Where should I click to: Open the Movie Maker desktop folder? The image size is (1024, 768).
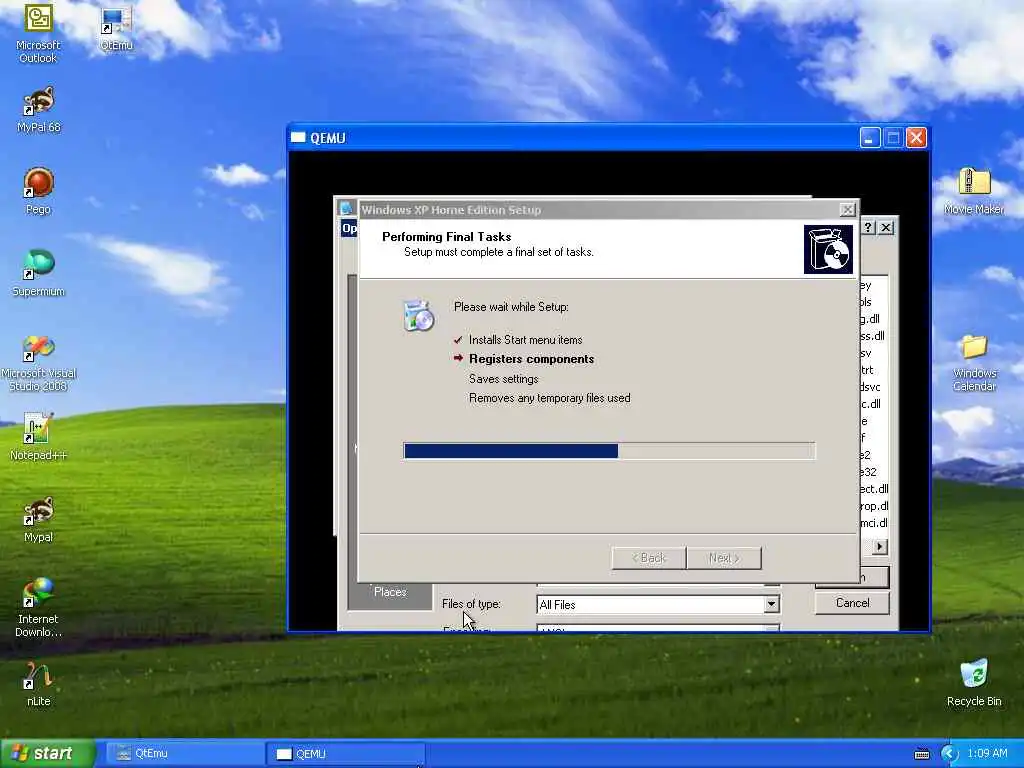(974, 191)
